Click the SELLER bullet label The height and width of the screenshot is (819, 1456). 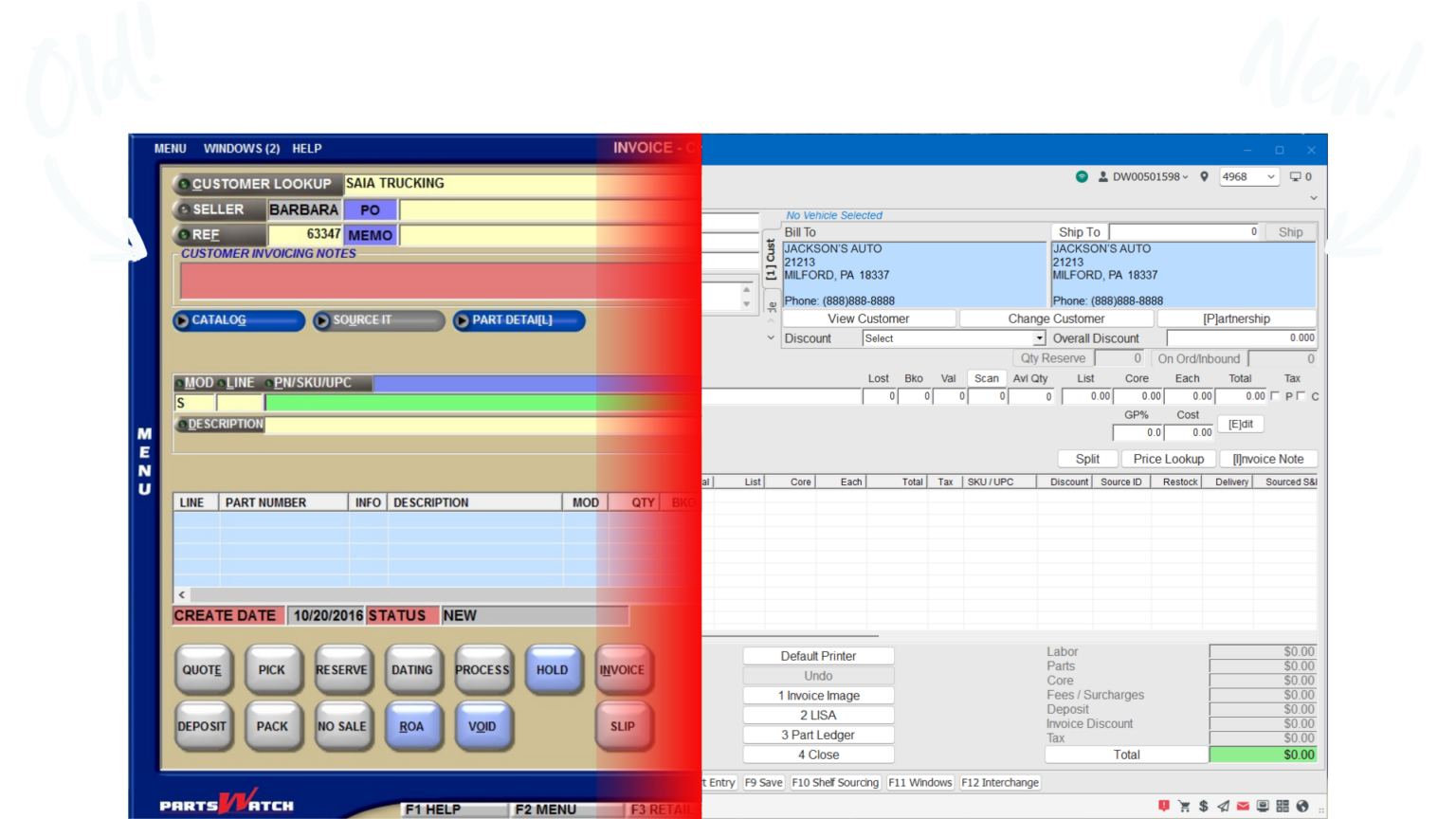pyautogui.click(x=220, y=209)
